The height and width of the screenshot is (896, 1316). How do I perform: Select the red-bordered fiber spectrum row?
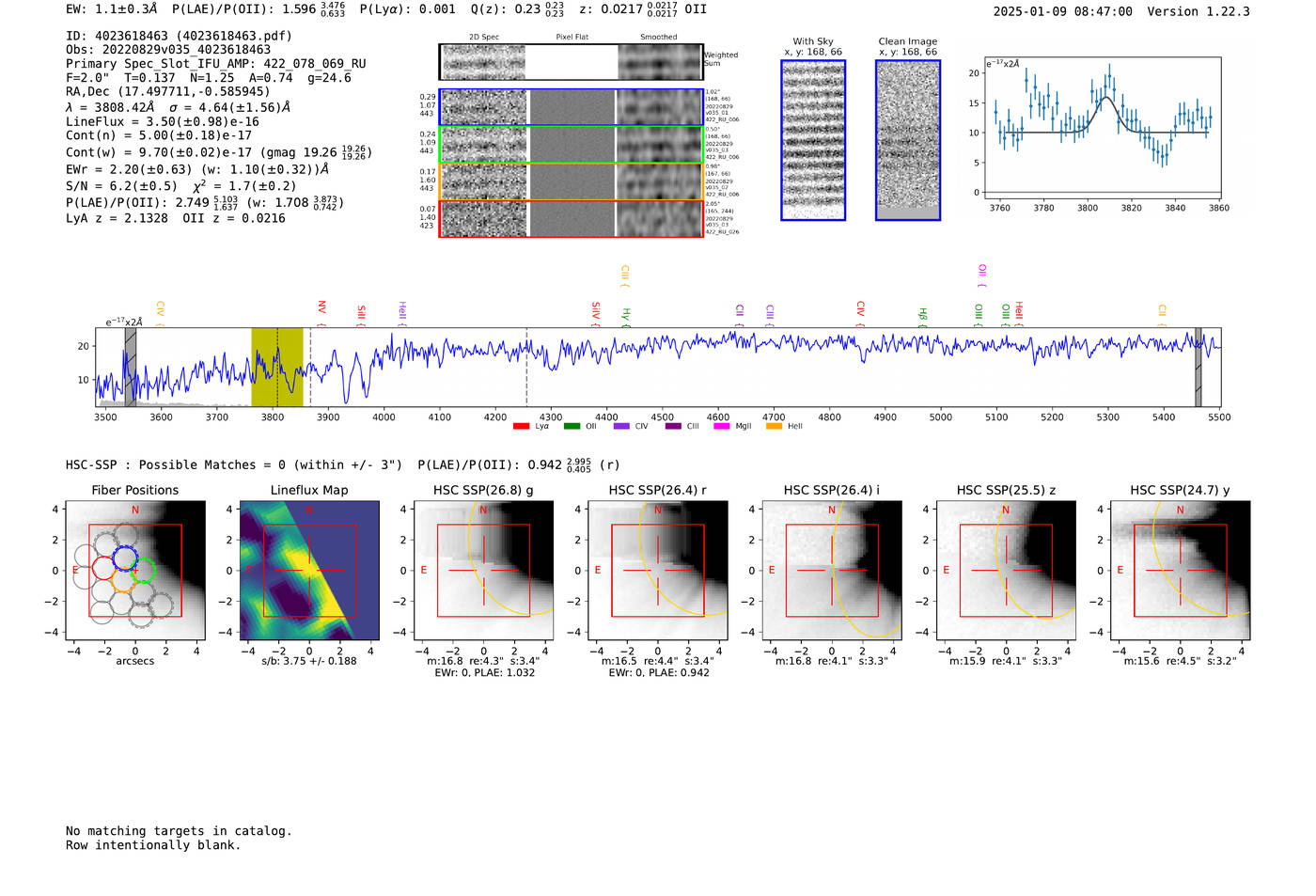571,218
